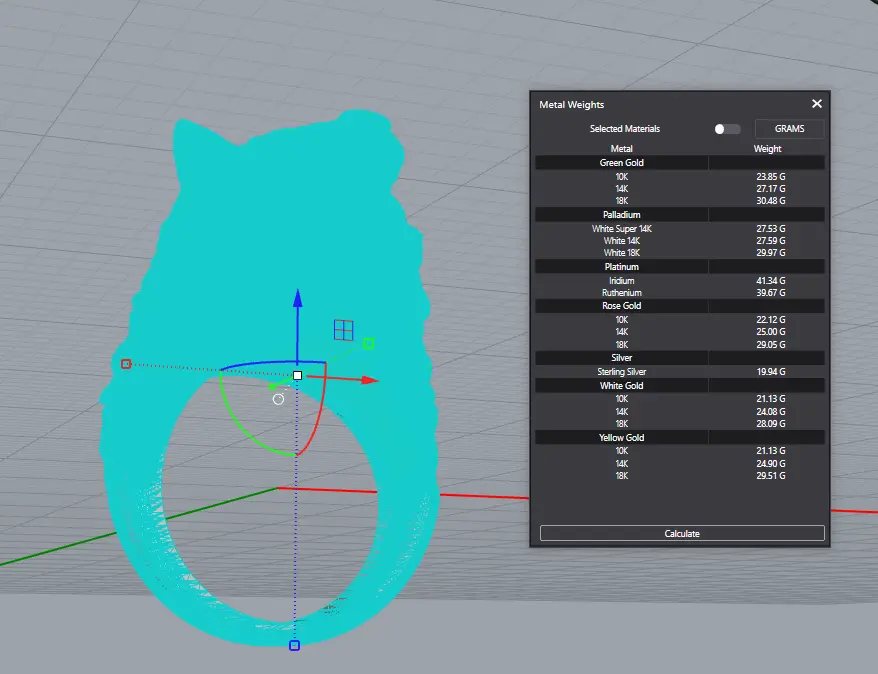Click the gumball planar grid handle

point(343,330)
